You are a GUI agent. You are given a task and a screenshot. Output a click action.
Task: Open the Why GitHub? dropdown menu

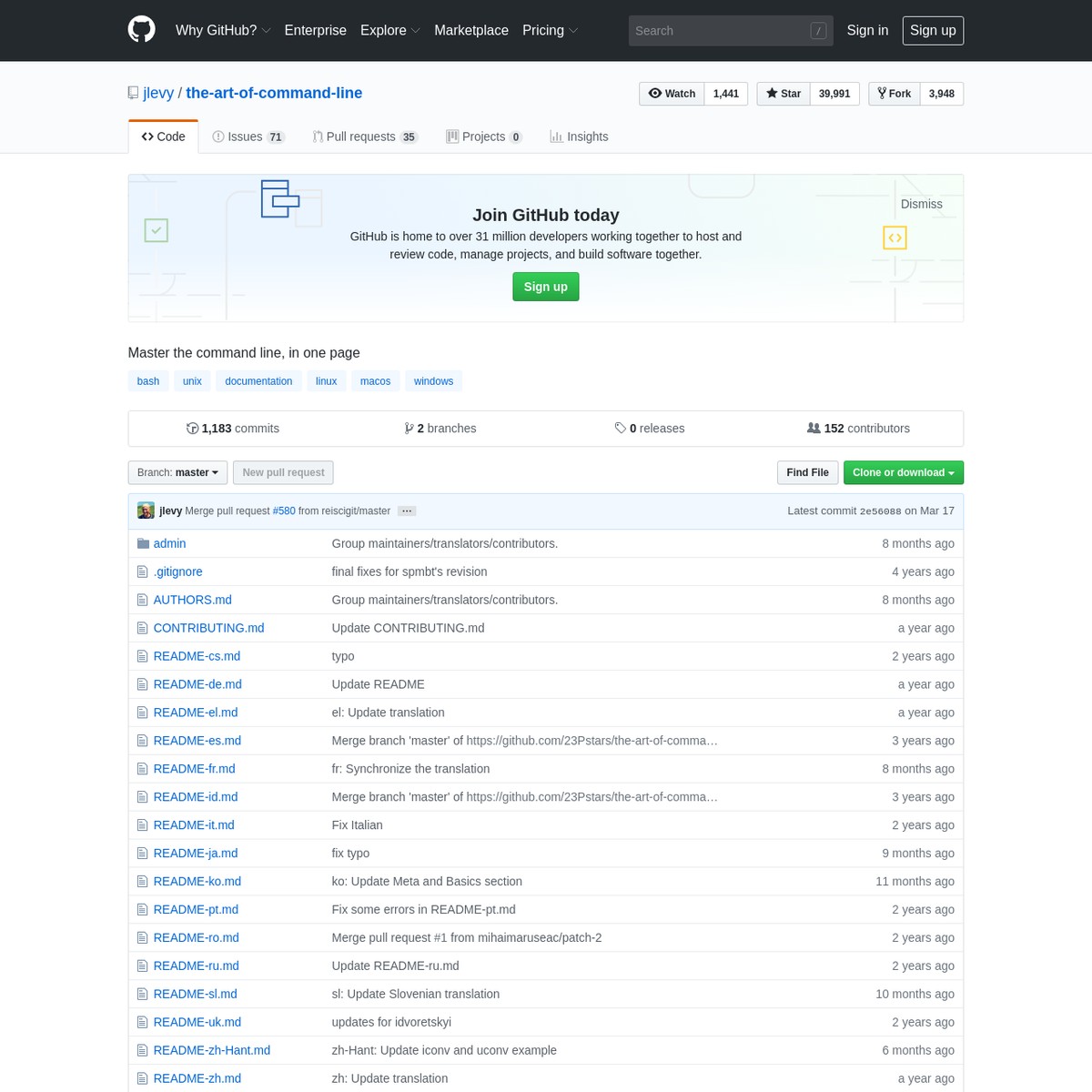point(223,30)
